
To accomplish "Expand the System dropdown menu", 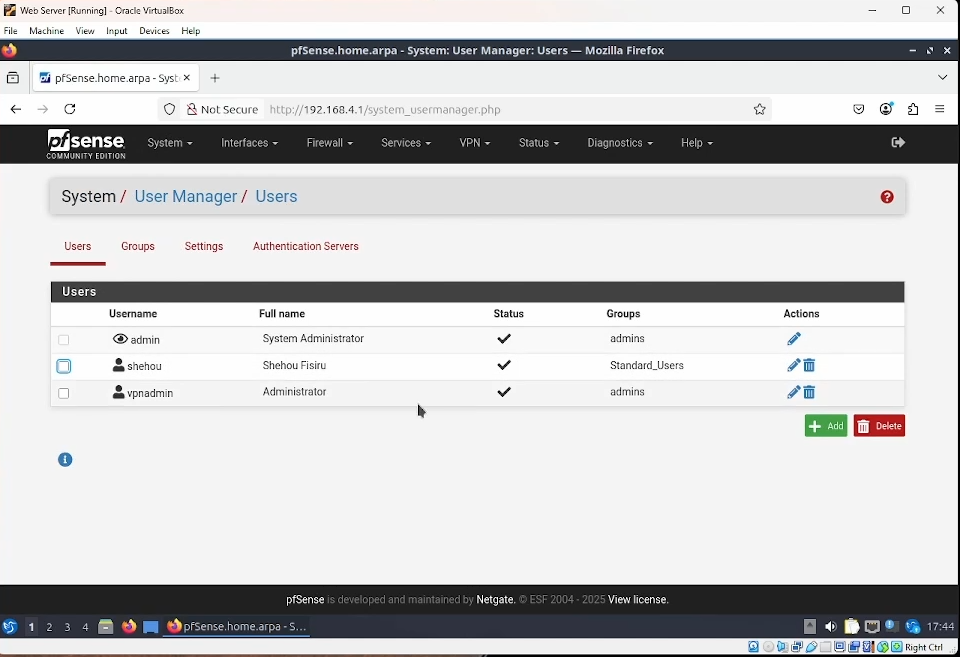I will pos(169,143).
